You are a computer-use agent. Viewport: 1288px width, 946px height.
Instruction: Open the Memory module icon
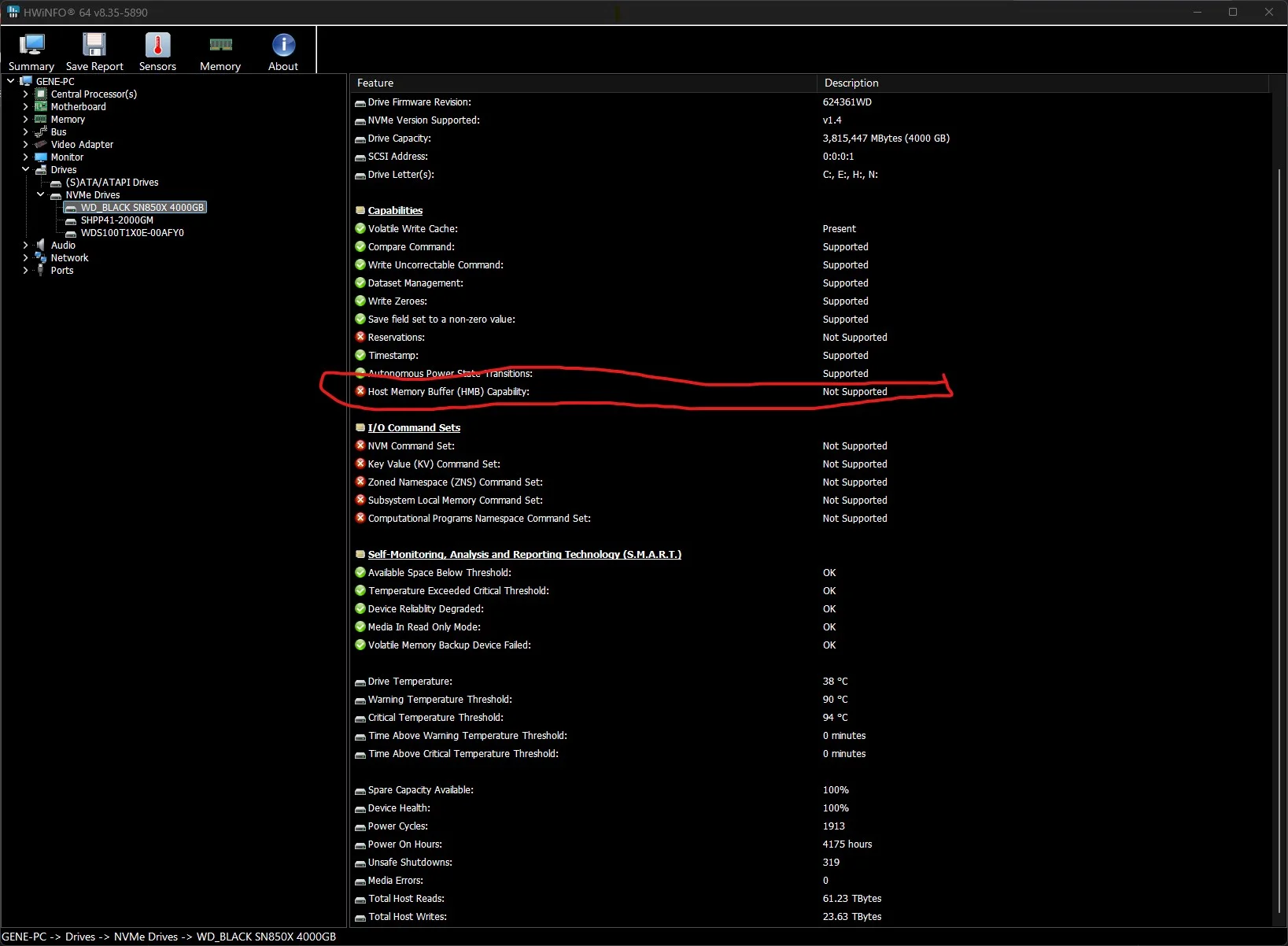[x=220, y=45]
